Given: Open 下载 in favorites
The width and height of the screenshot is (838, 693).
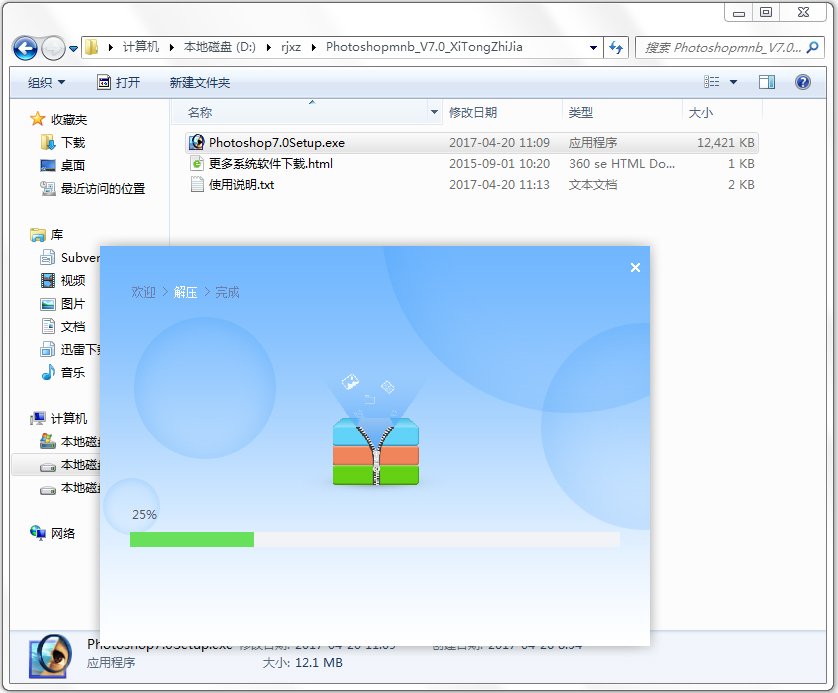Looking at the screenshot, I should tap(73, 143).
